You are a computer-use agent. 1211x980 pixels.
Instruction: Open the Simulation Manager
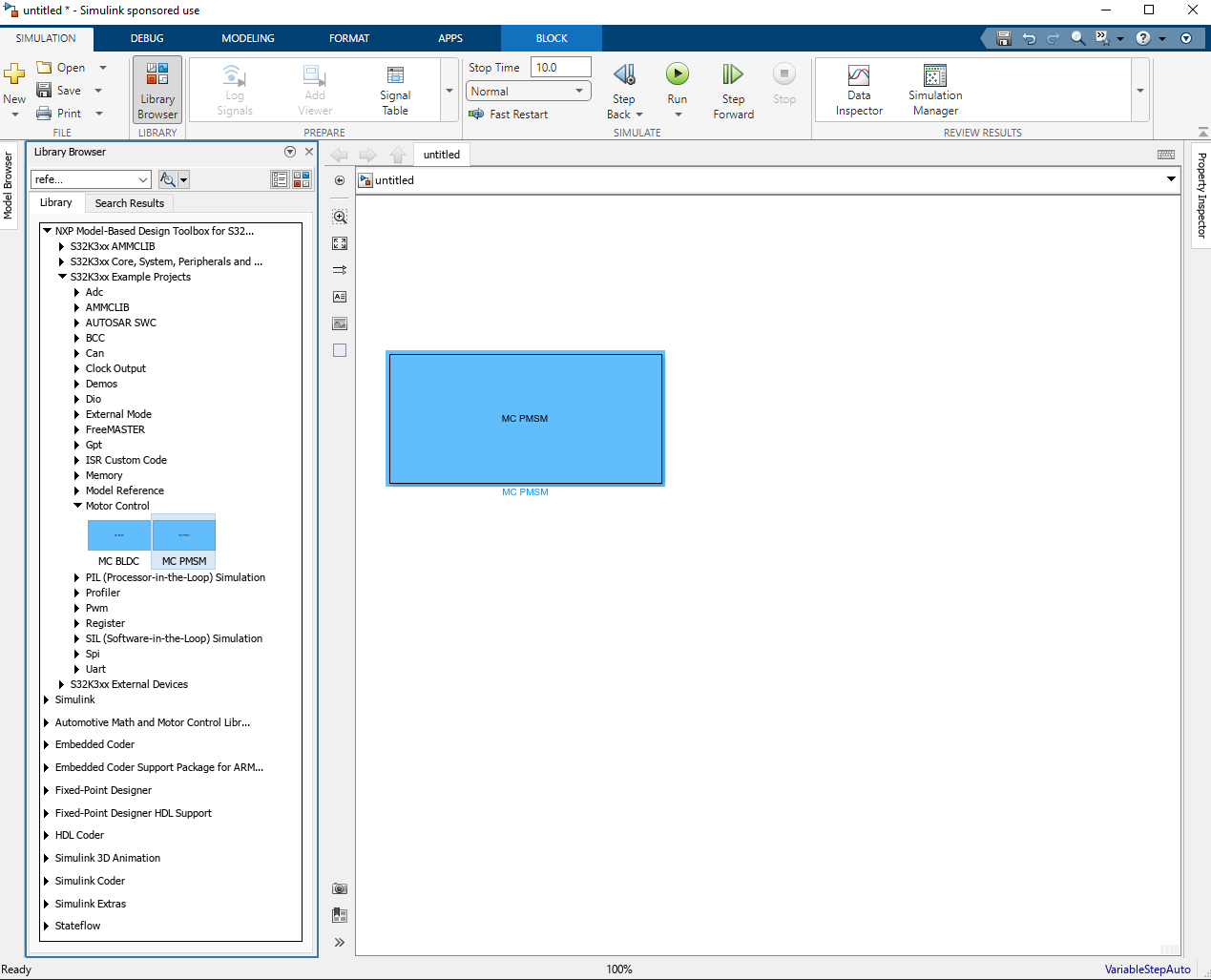pos(934,90)
